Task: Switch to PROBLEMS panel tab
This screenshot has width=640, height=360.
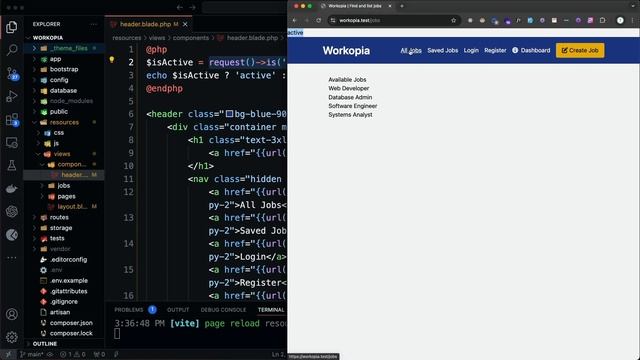Action: coord(129,310)
